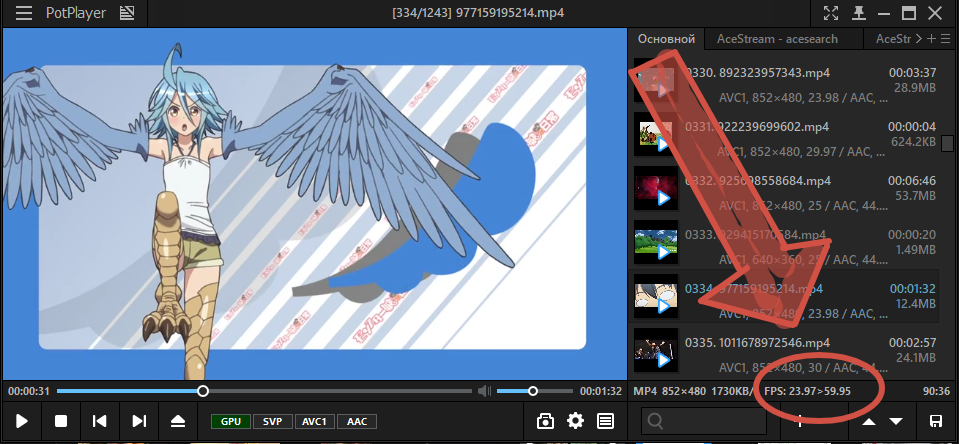The width and height of the screenshot is (959, 444).
Task: Open the playlist tab options menu
Action: [x=946, y=39]
